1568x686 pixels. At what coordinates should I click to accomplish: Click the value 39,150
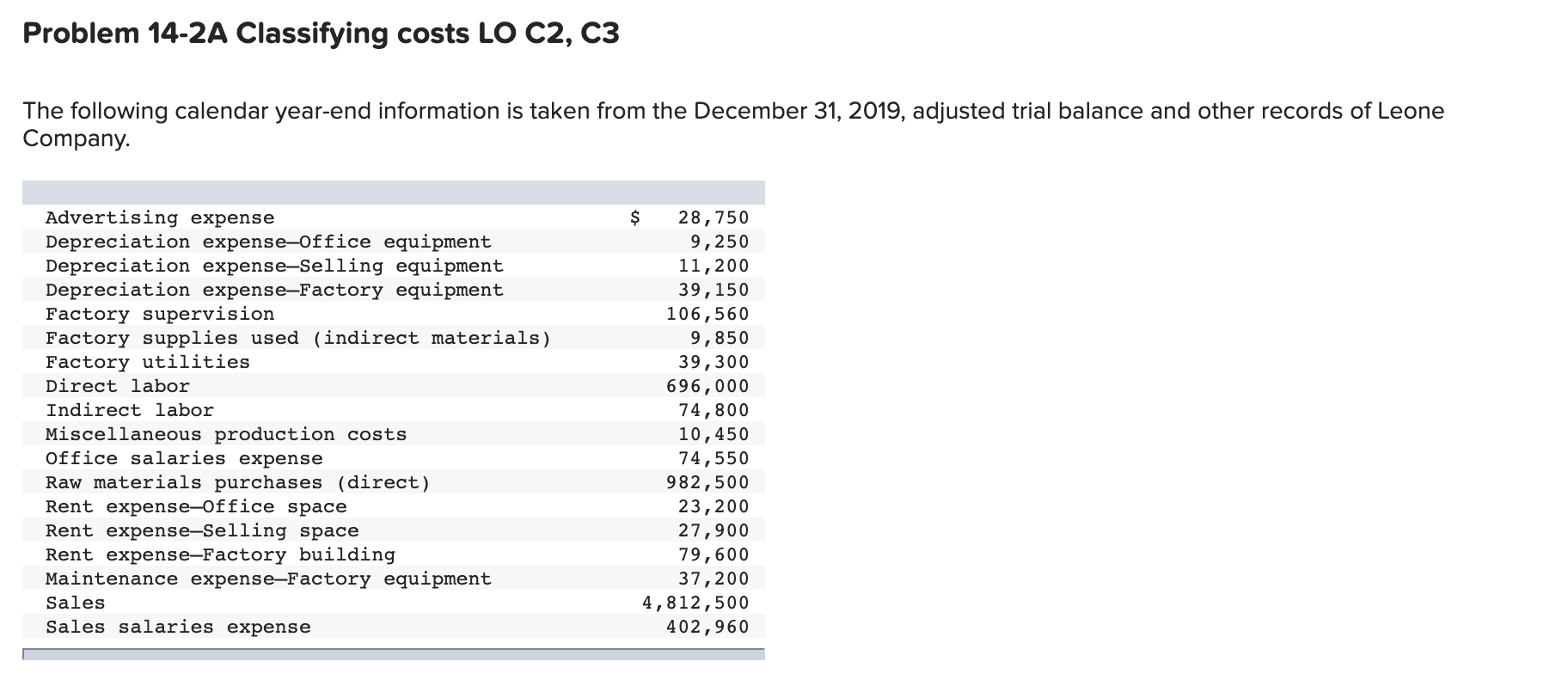pyautogui.click(x=714, y=291)
